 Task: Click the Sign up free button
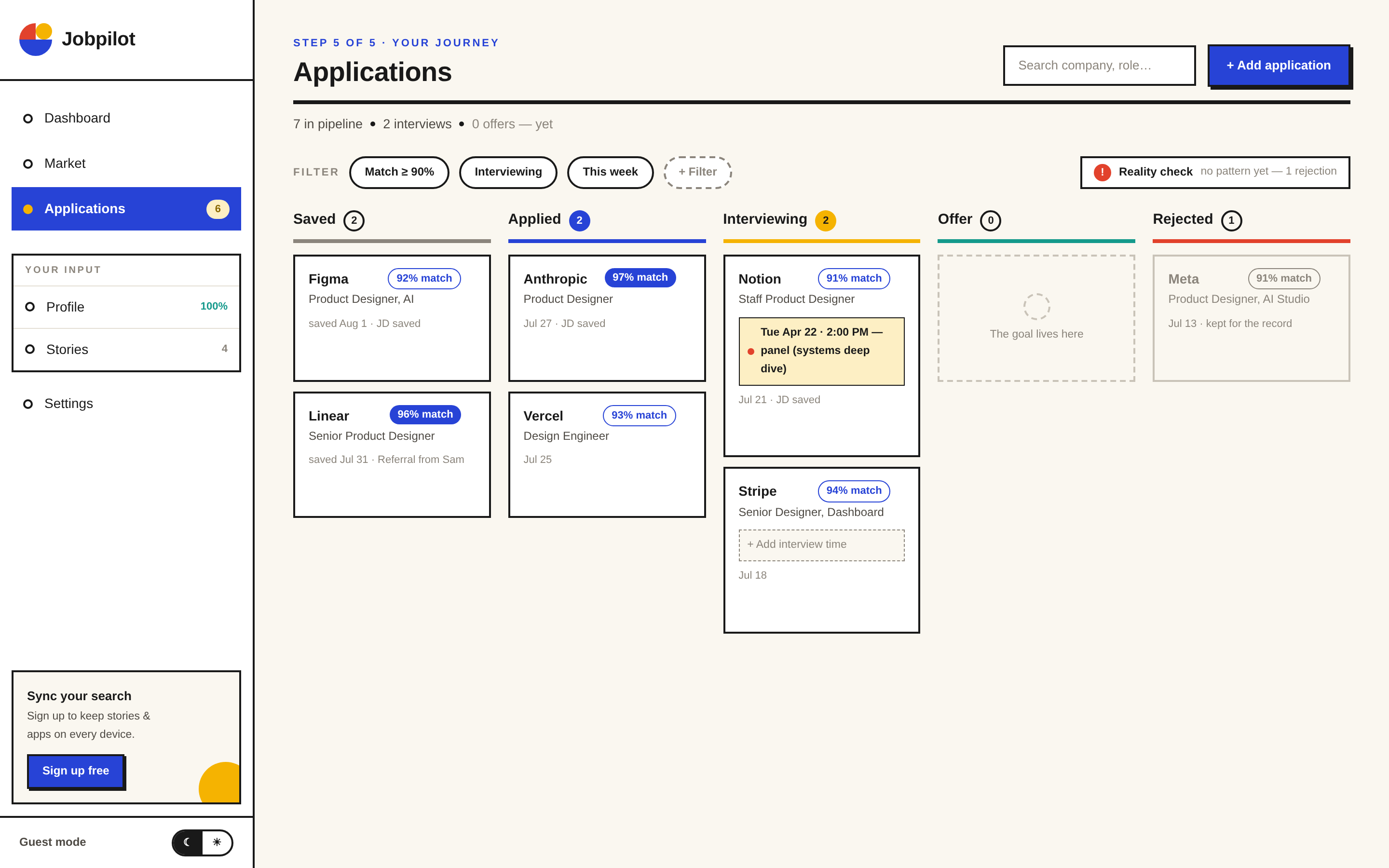click(76, 771)
